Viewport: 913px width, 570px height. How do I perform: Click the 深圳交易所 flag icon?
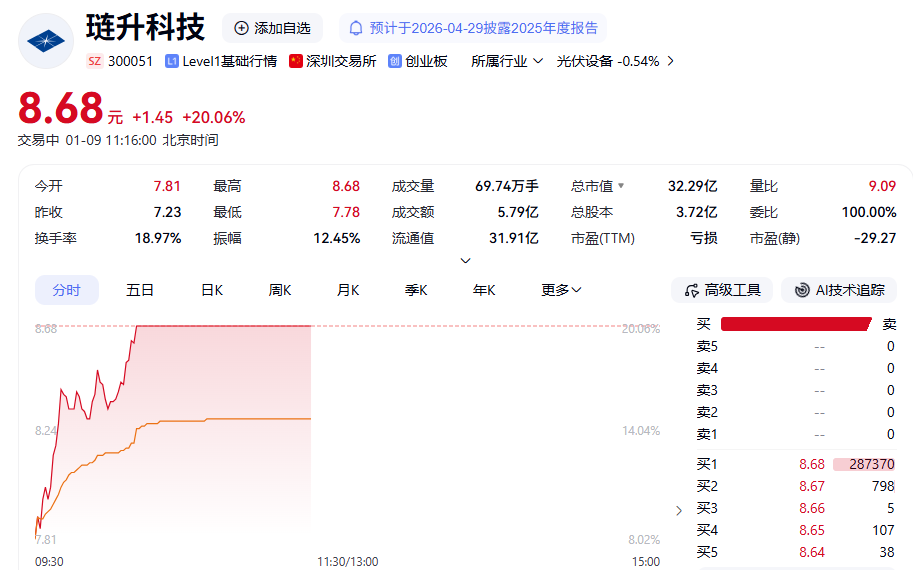296,61
